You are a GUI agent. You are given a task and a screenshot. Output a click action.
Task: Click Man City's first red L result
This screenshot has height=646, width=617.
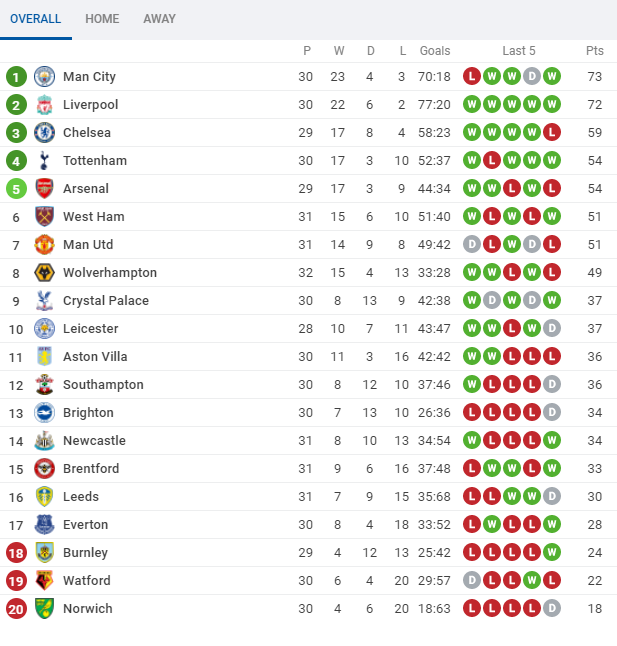pyautogui.click(x=472, y=77)
